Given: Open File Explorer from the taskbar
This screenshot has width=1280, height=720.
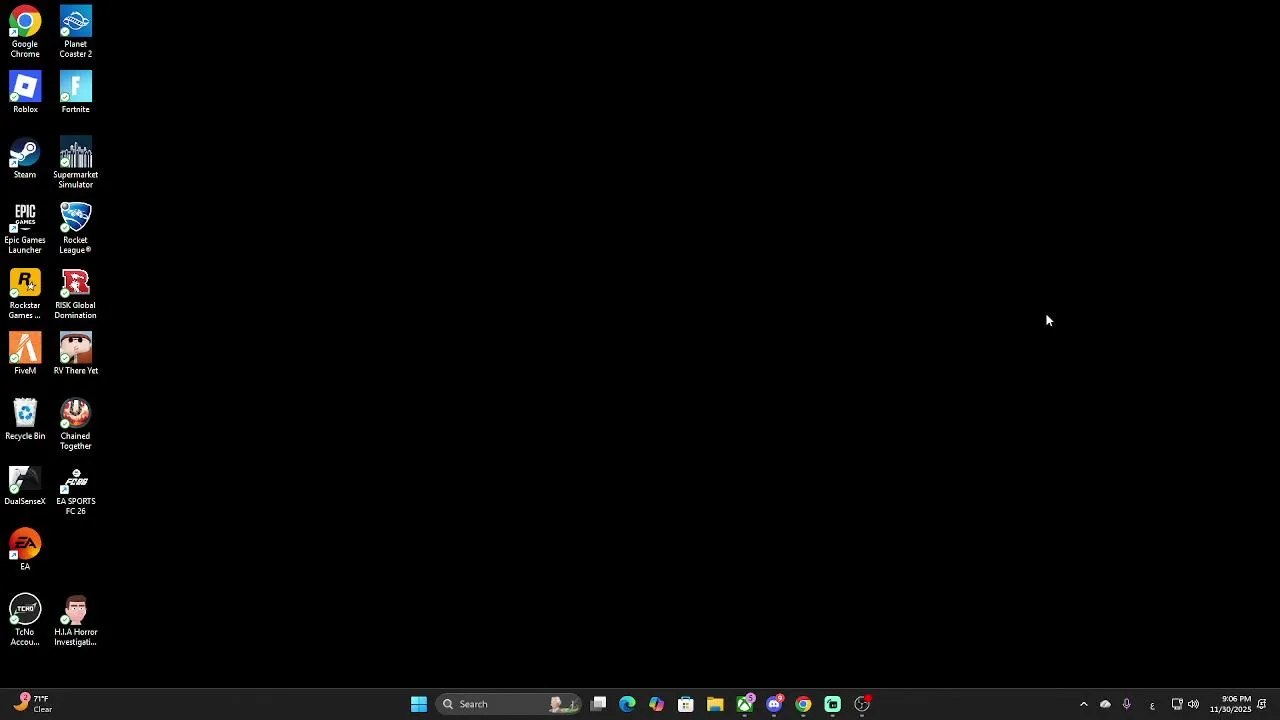Looking at the screenshot, I should [715, 704].
